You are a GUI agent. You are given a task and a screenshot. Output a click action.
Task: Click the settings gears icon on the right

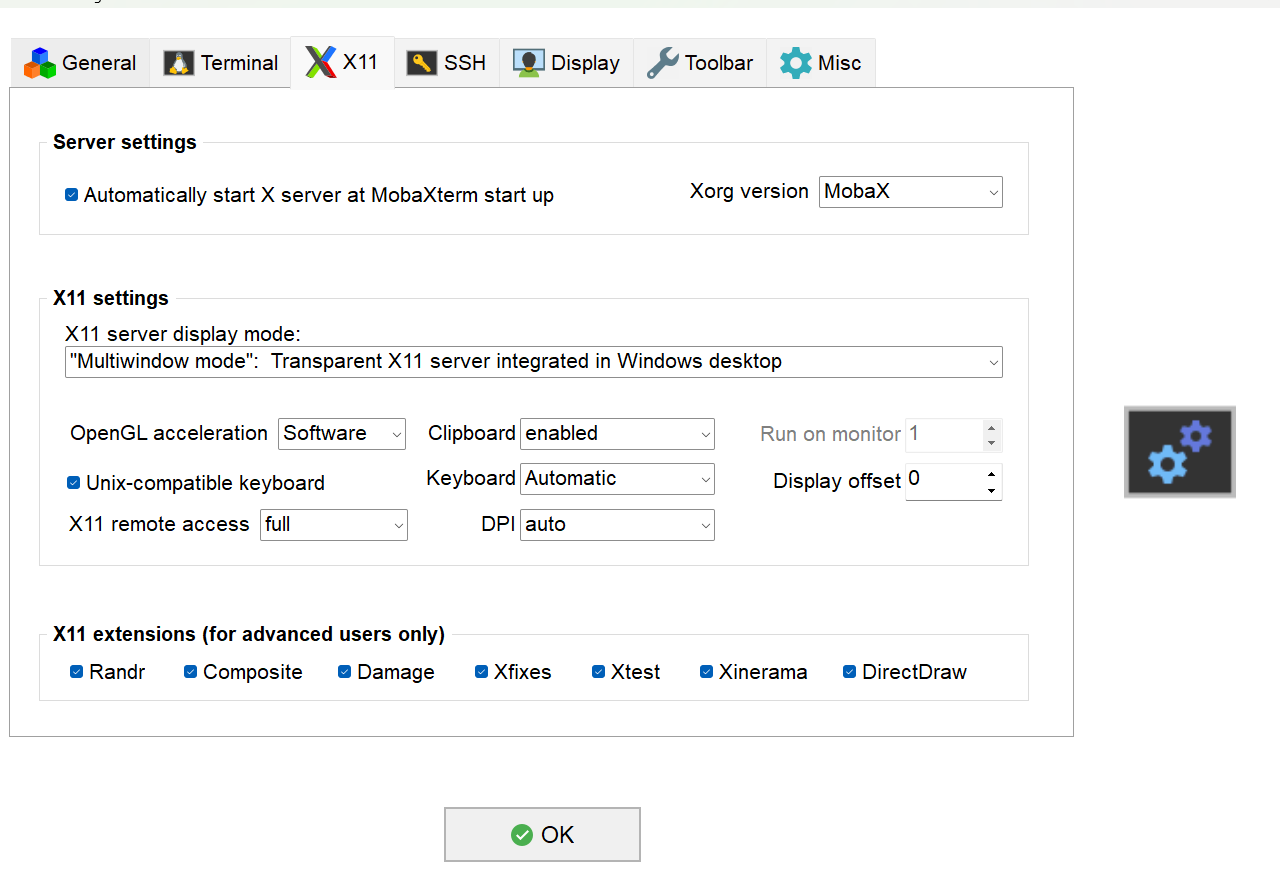coord(1180,452)
